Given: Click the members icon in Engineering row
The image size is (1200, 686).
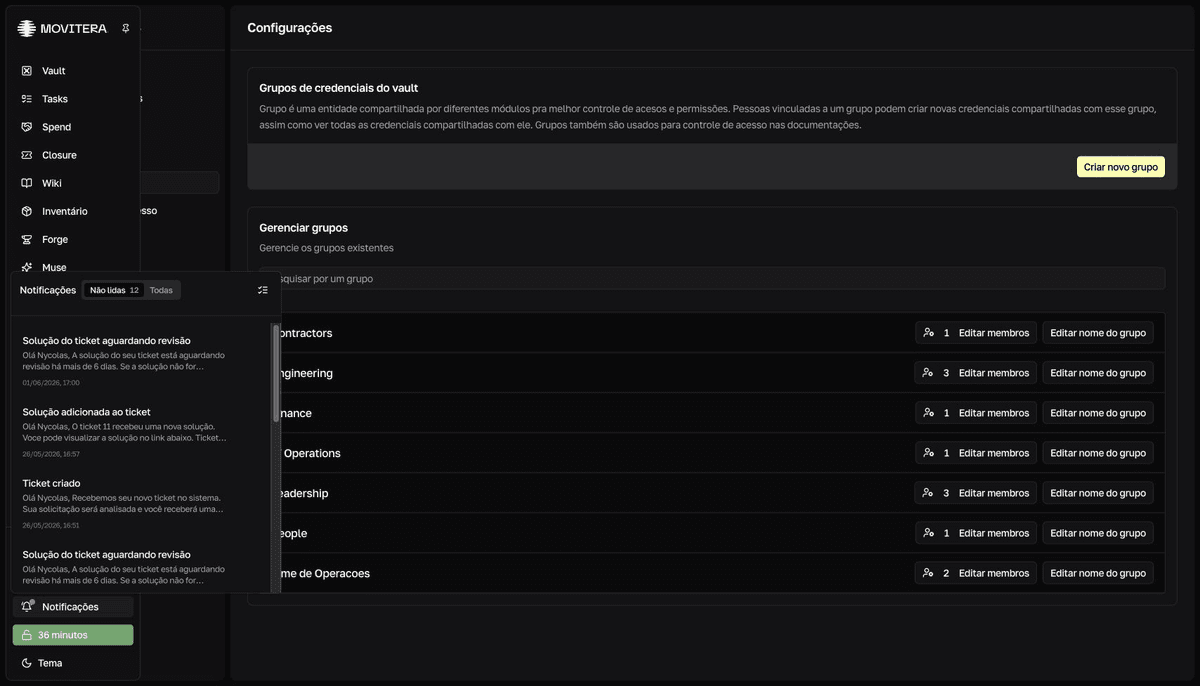Looking at the screenshot, I should tap(929, 373).
